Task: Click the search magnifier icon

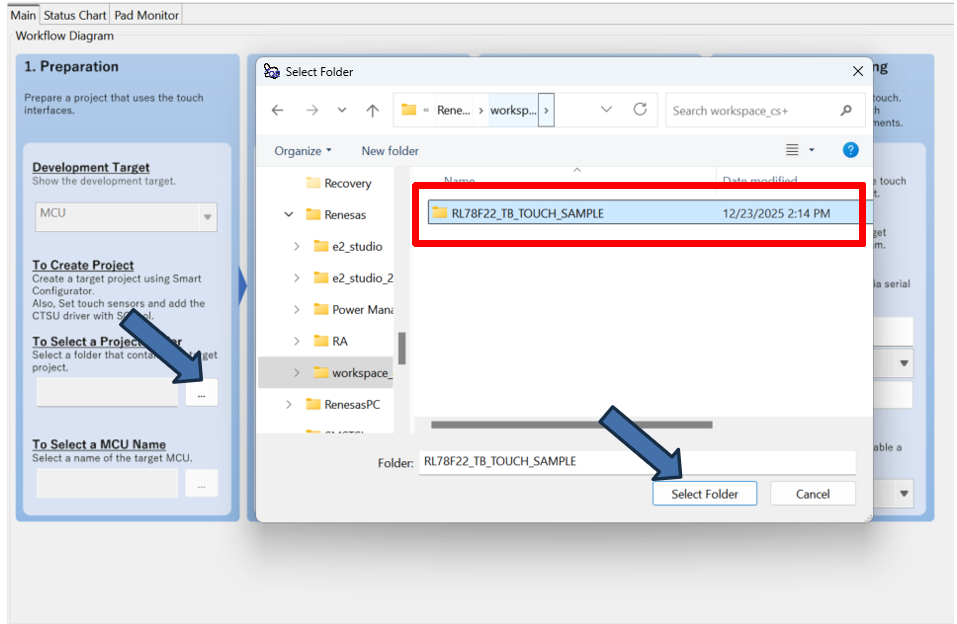Action: point(846,111)
